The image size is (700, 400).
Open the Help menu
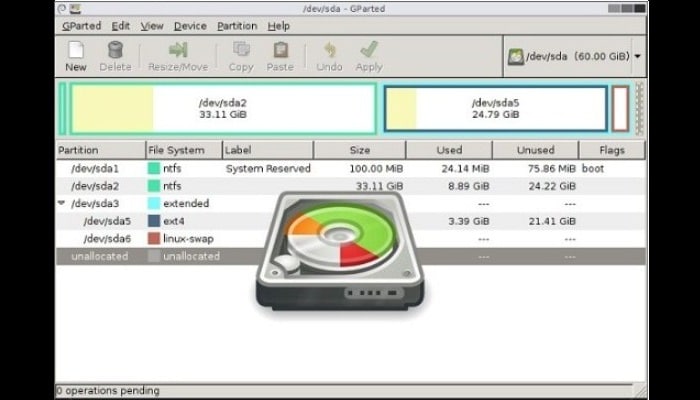tap(279, 26)
